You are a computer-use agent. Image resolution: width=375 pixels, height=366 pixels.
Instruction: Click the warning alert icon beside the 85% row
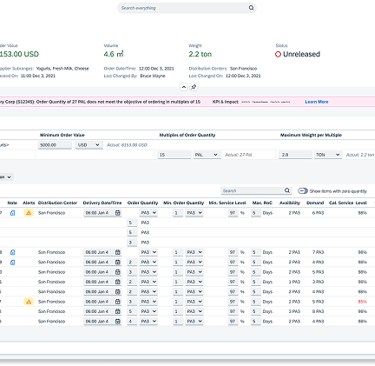coord(29,302)
